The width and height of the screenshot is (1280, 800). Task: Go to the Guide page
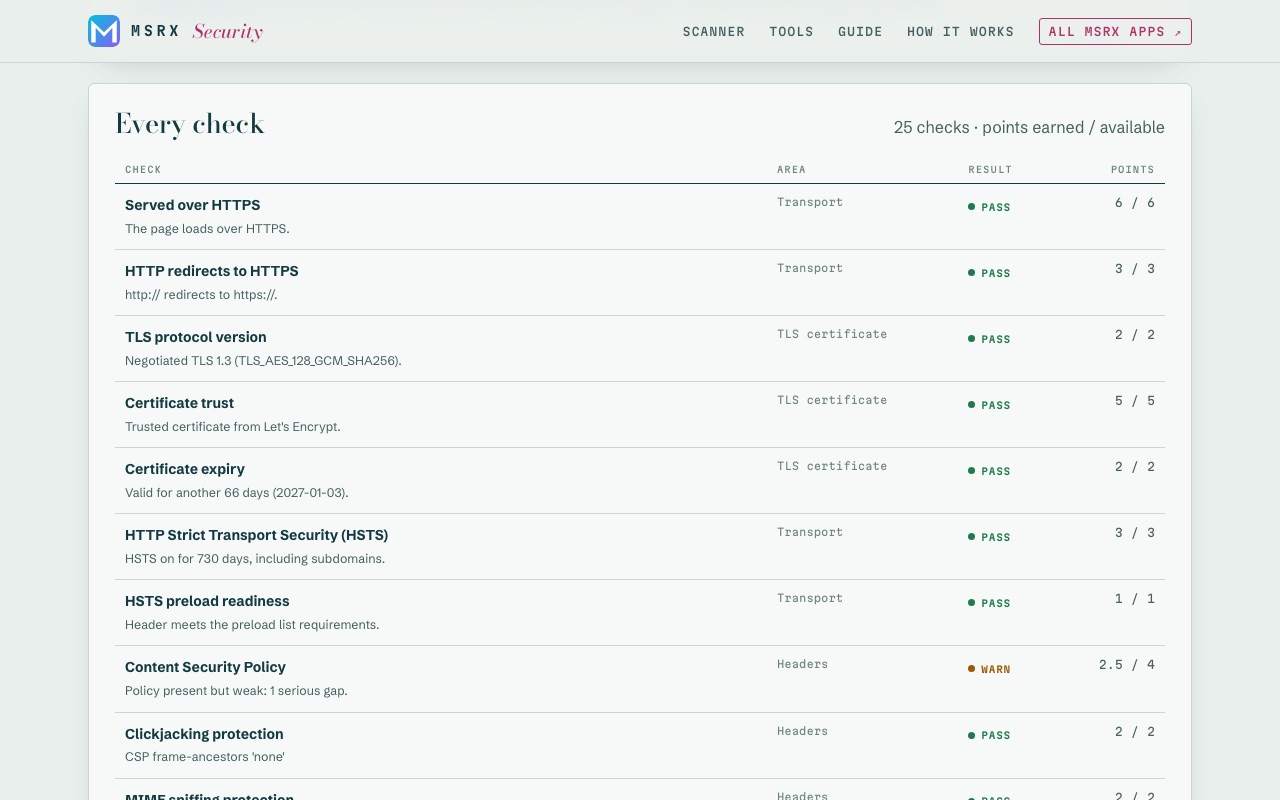click(x=860, y=32)
